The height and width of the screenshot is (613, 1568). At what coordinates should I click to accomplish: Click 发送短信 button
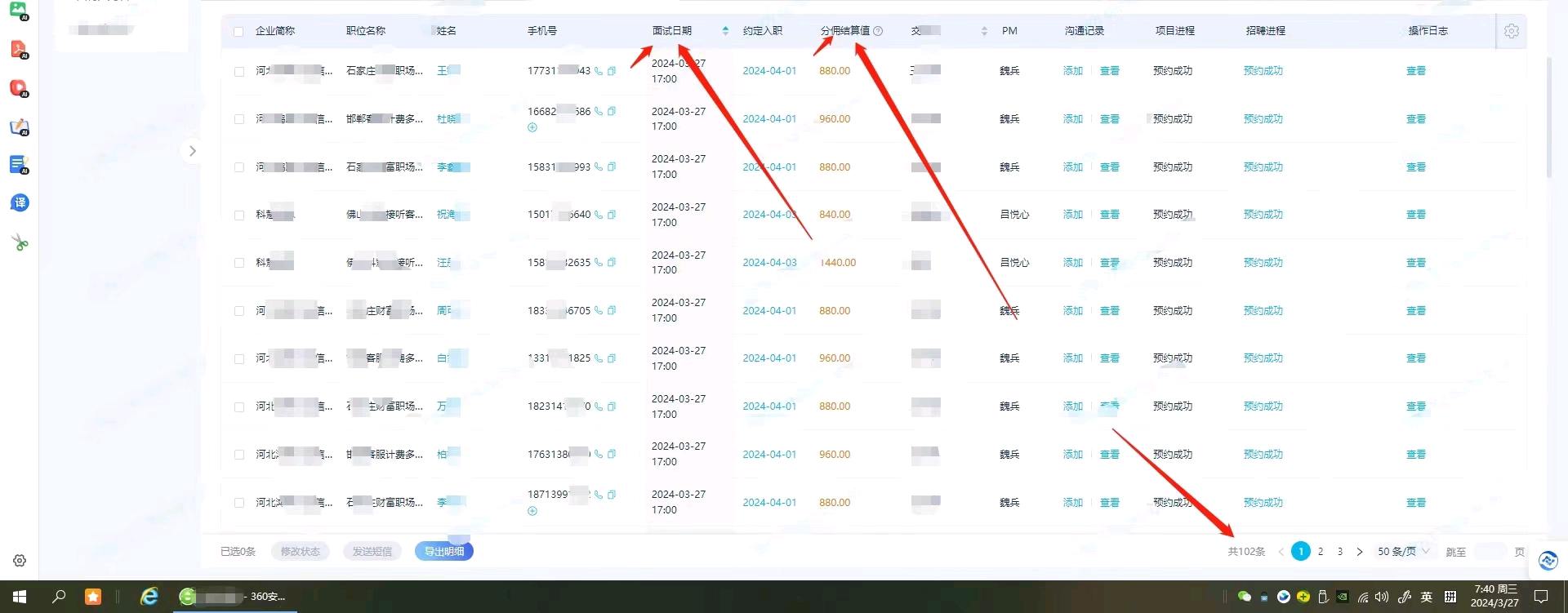[372, 552]
